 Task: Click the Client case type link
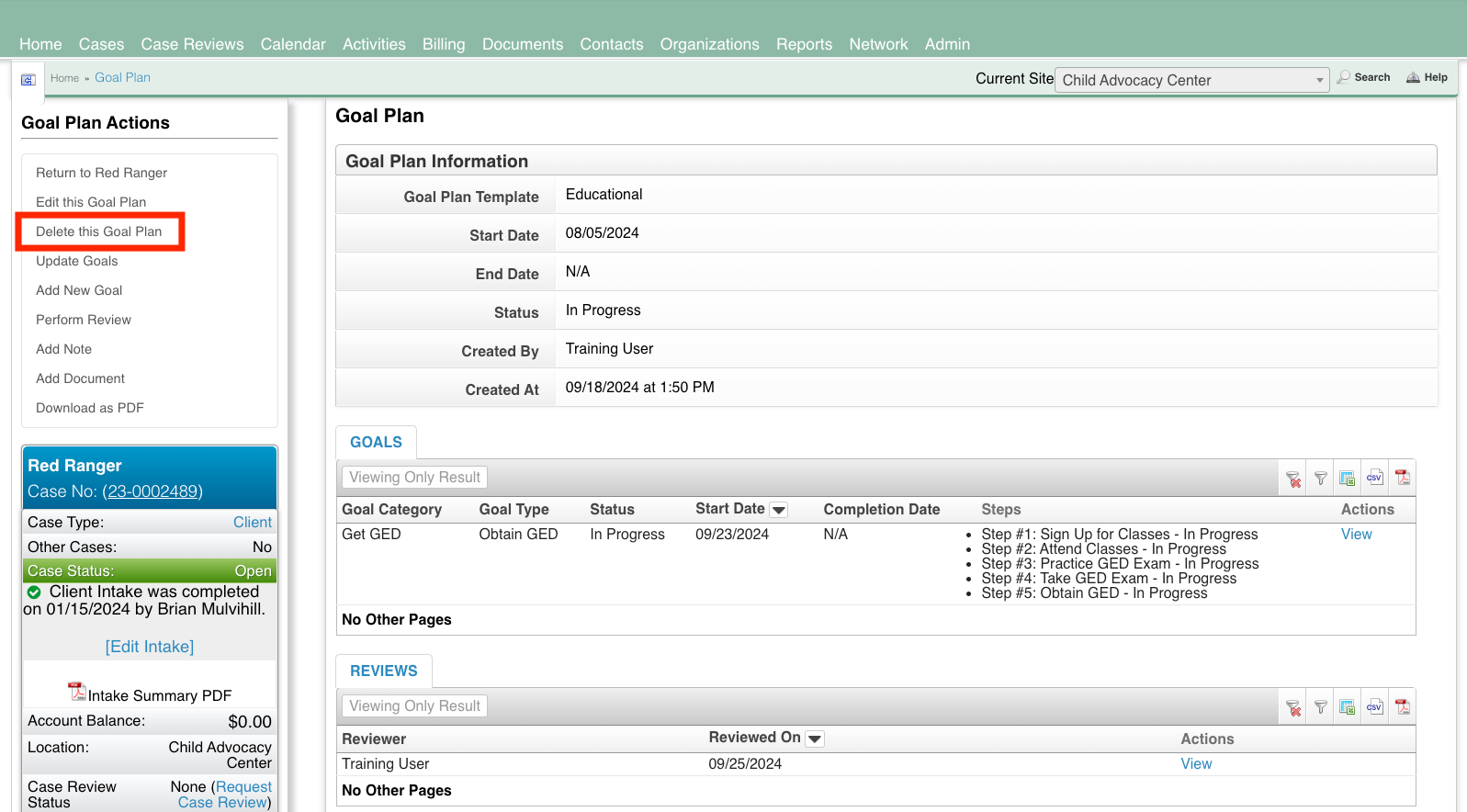pyautogui.click(x=253, y=523)
